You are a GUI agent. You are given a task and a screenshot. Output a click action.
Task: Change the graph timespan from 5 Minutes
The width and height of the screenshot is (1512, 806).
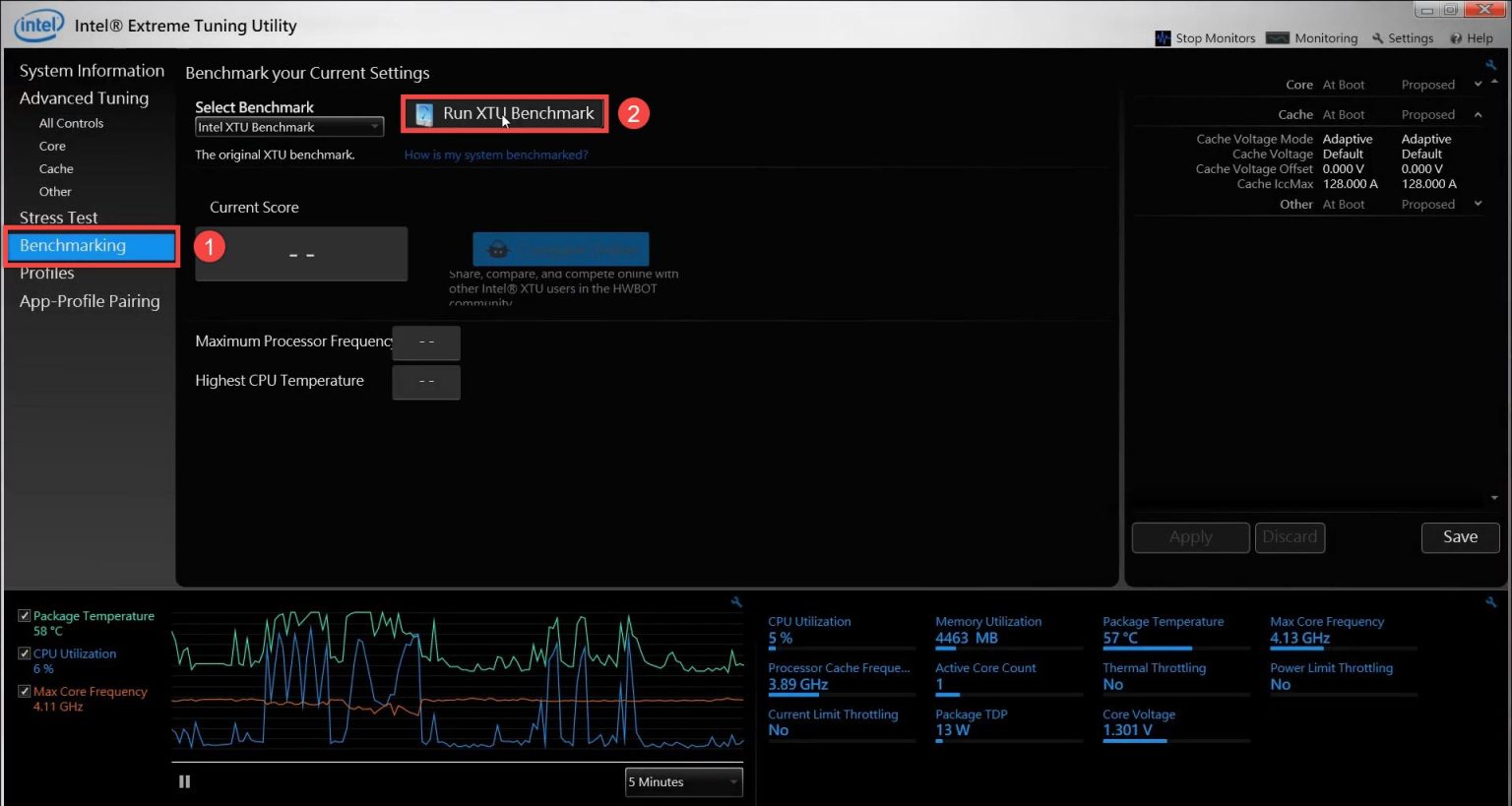click(x=683, y=781)
